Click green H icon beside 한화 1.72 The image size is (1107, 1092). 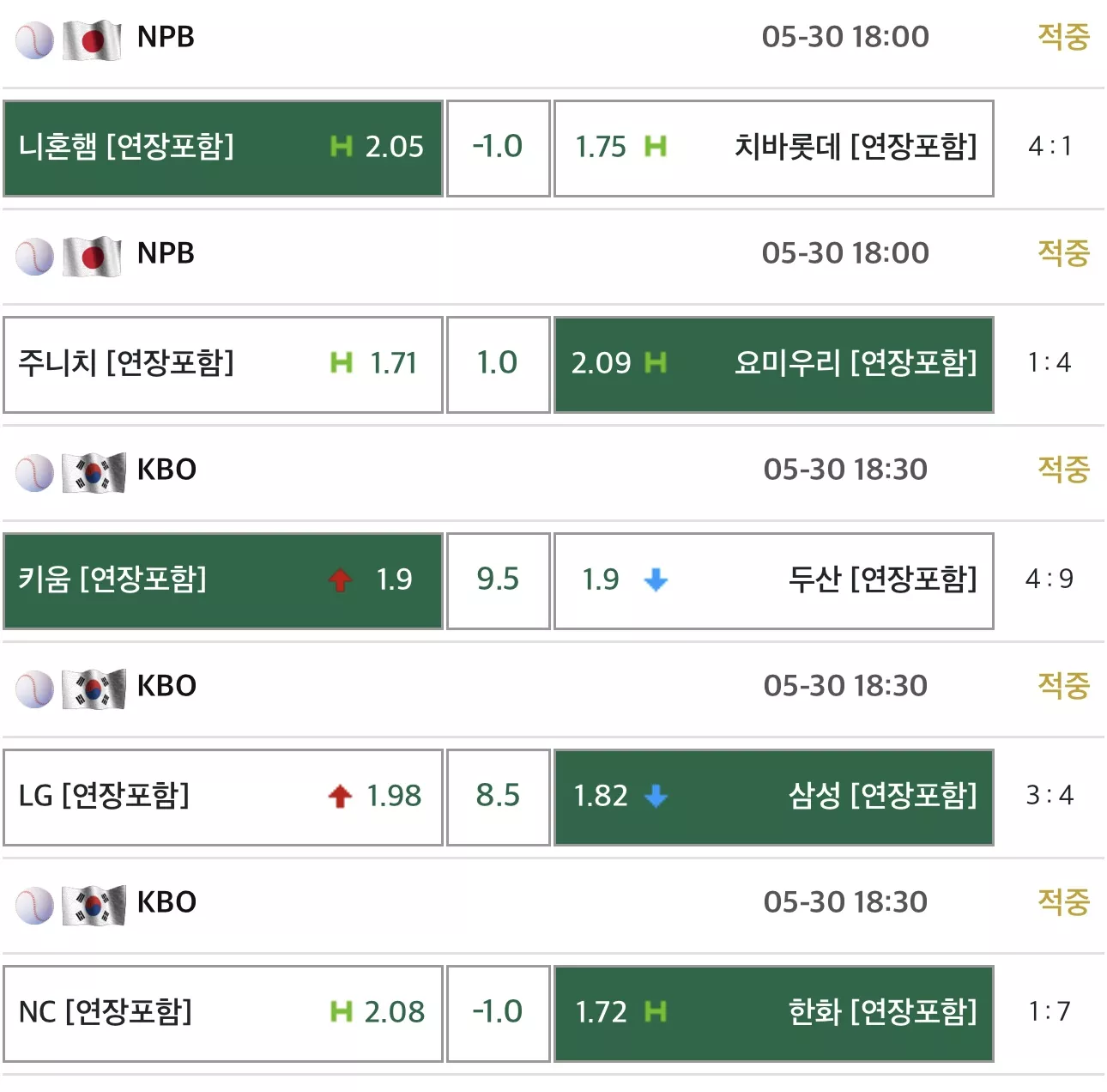(x=656, y=1012)
